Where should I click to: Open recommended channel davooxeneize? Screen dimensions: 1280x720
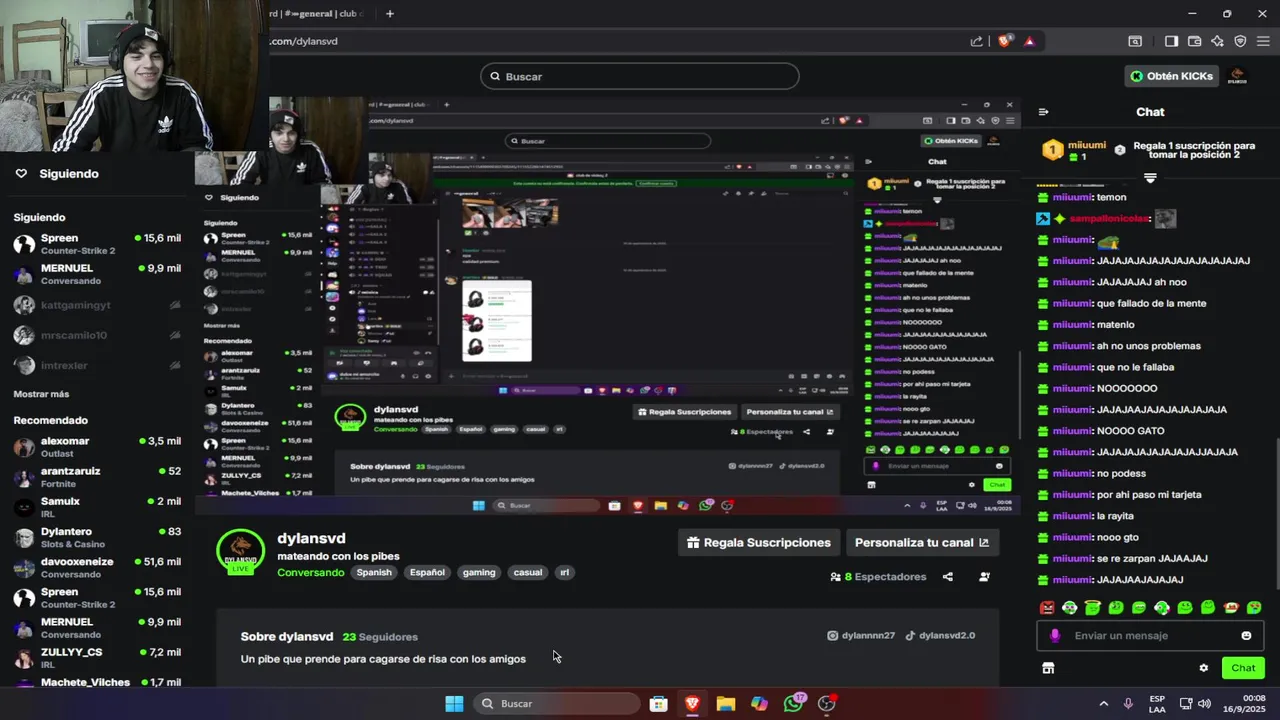pos(97,568)
